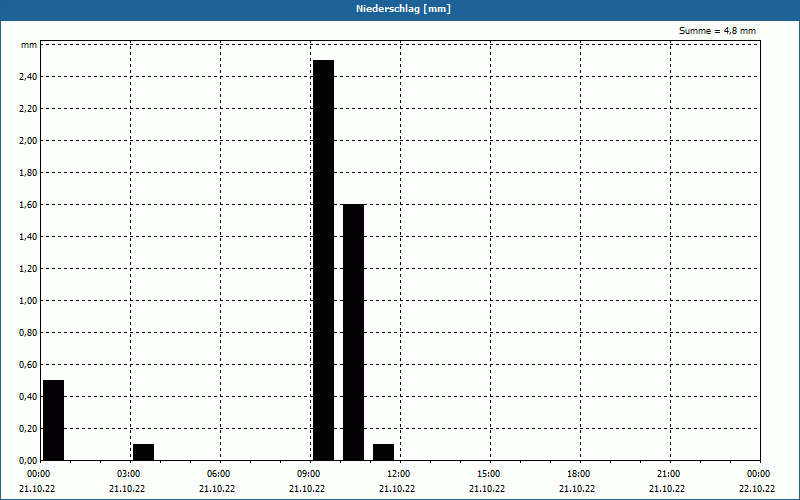Screen dimensions: 800x500
Task: Click the 09:00 time label
Action: (311, 474)
